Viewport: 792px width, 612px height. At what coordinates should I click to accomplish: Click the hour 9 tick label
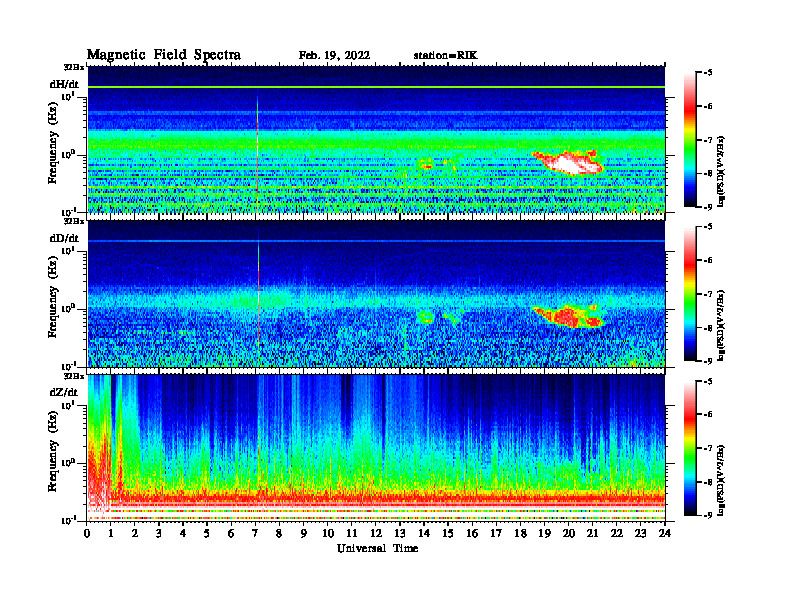click(x=304, y=534)
